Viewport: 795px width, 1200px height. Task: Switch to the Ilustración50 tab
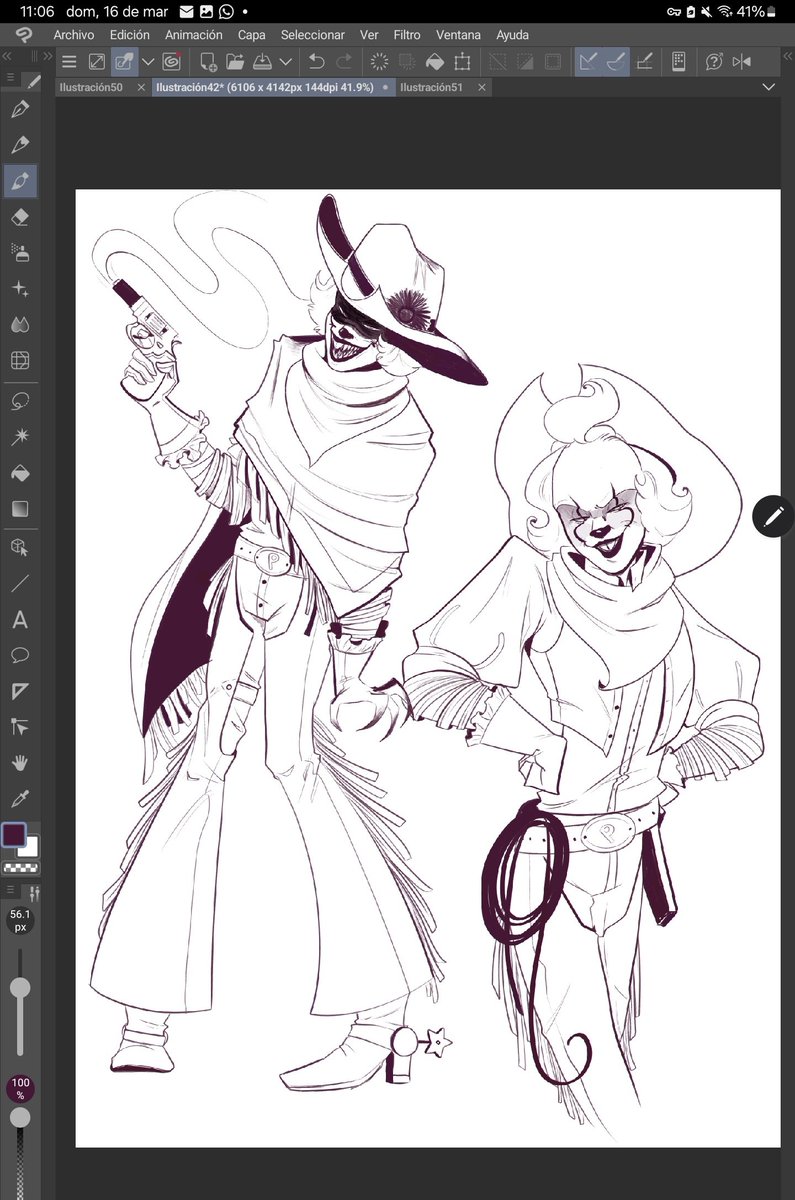[91, 88]
